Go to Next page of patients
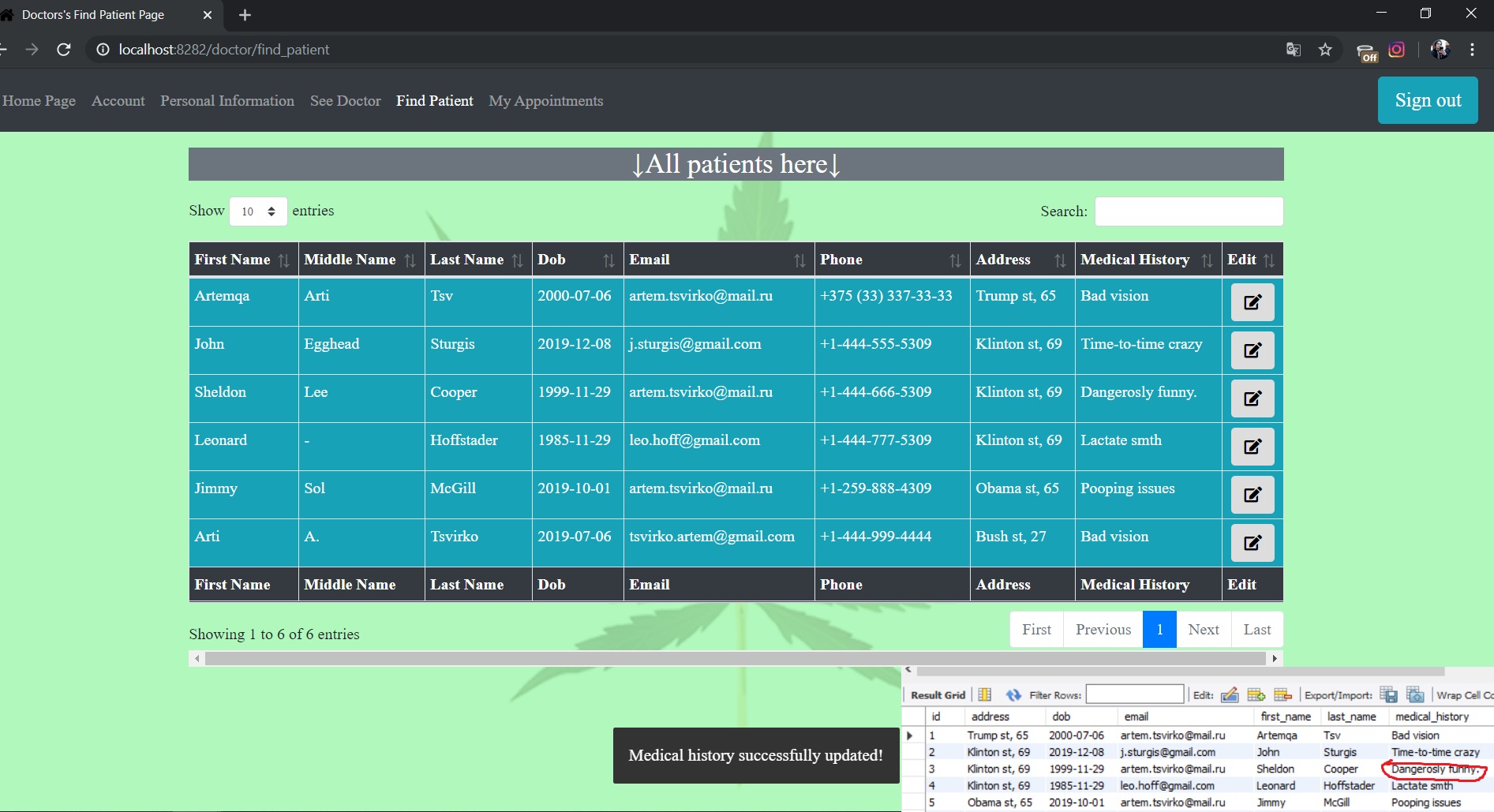Image resolution: width=1494 pixels, height=812 pixels. pyautogui.click(x=1203, y=630)
